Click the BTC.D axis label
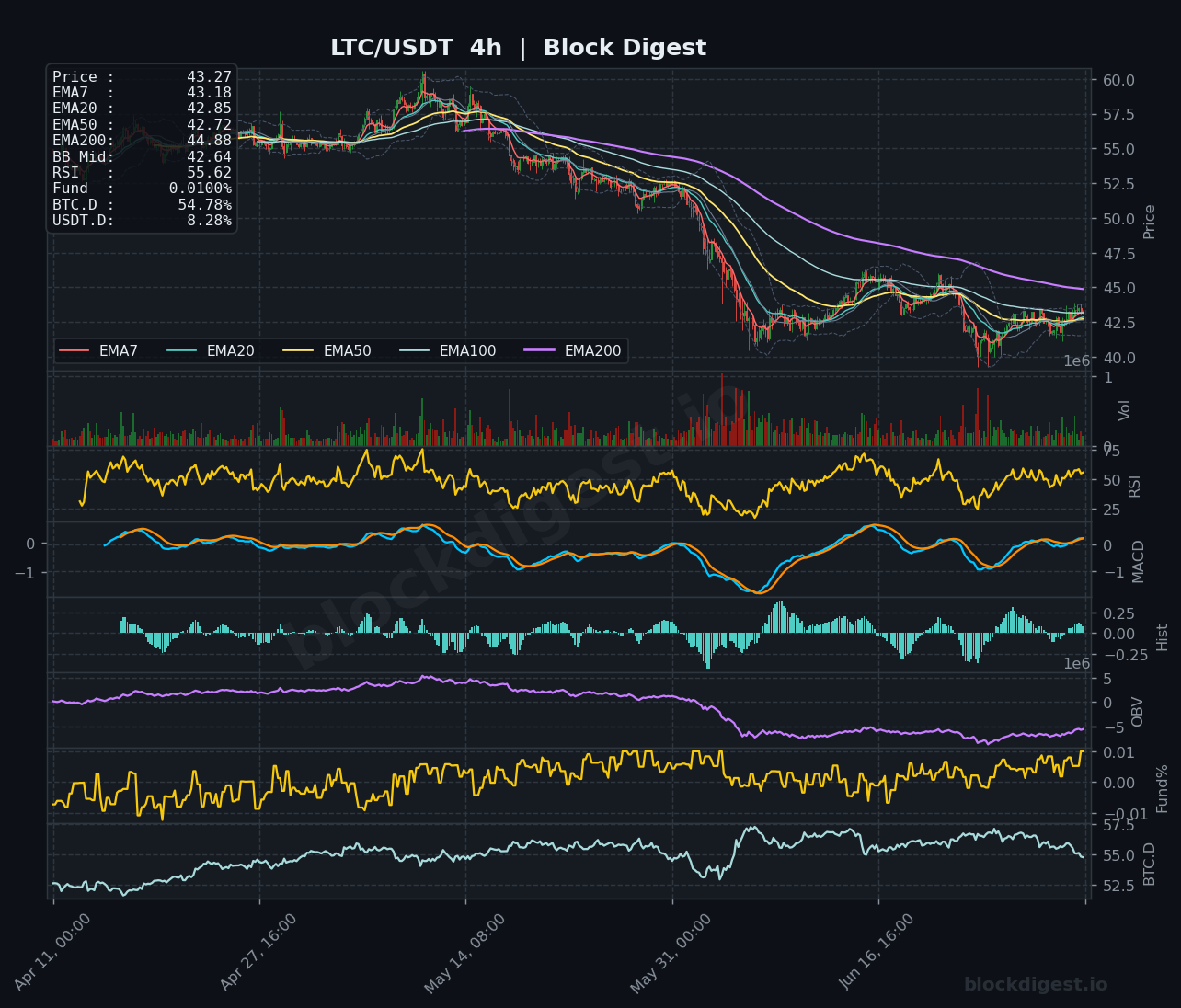The image size is (1181, 1008). 1149,864
